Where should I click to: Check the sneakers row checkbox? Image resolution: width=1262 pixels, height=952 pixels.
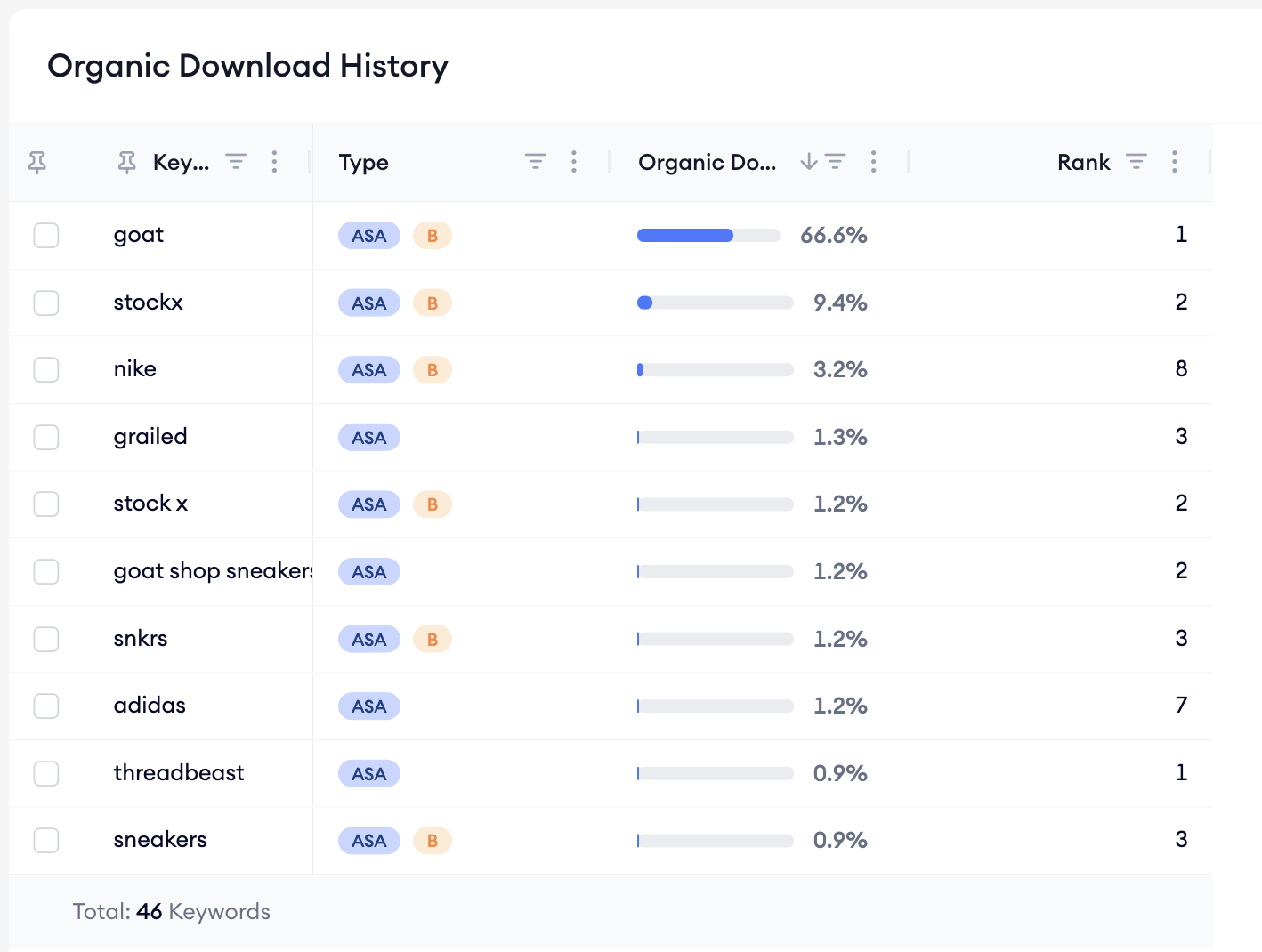[46, 841]
